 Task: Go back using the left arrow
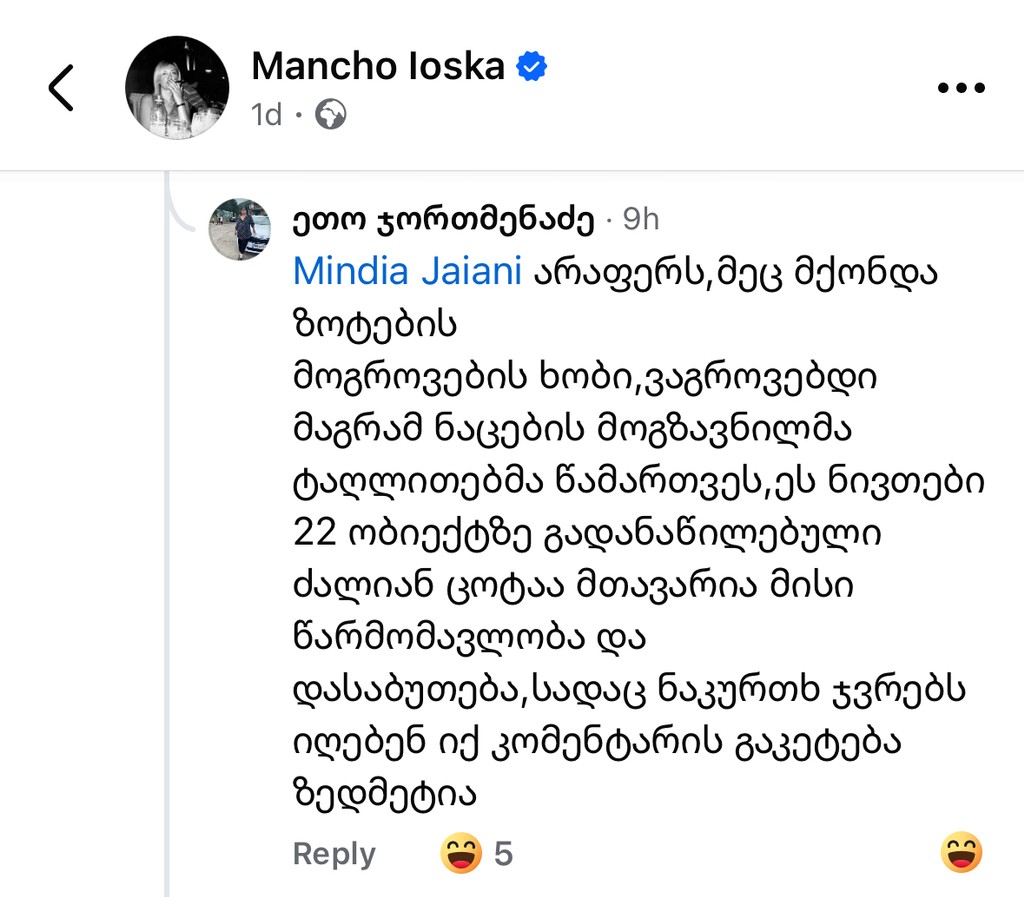tap(62, 88)
